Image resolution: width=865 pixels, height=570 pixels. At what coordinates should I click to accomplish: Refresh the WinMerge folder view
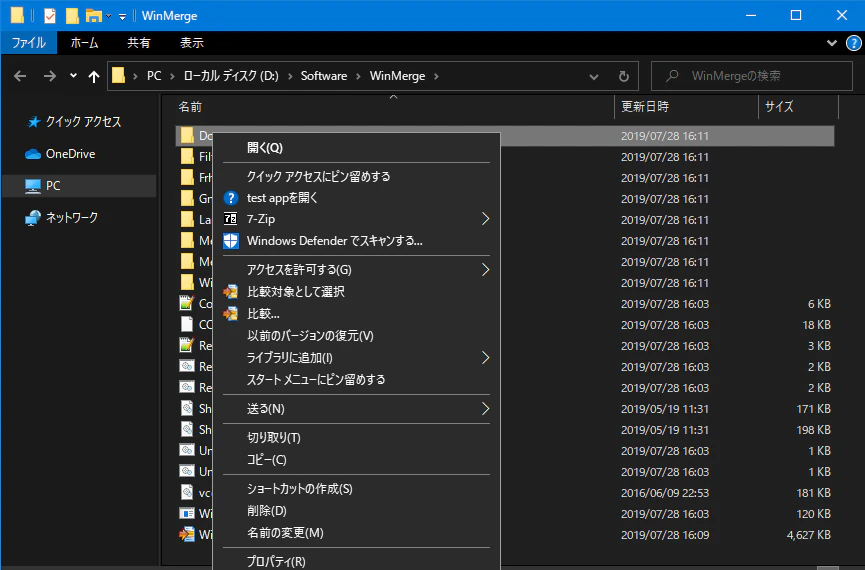coord(624,76)
